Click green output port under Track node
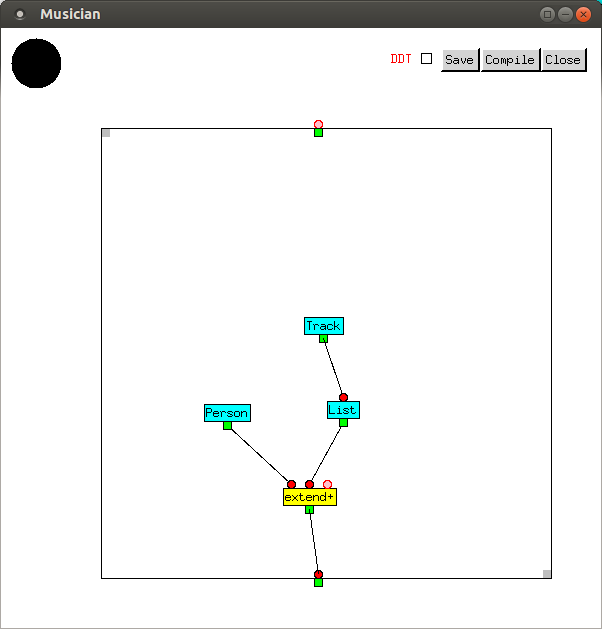602x629 pixels. pos(323,339)
